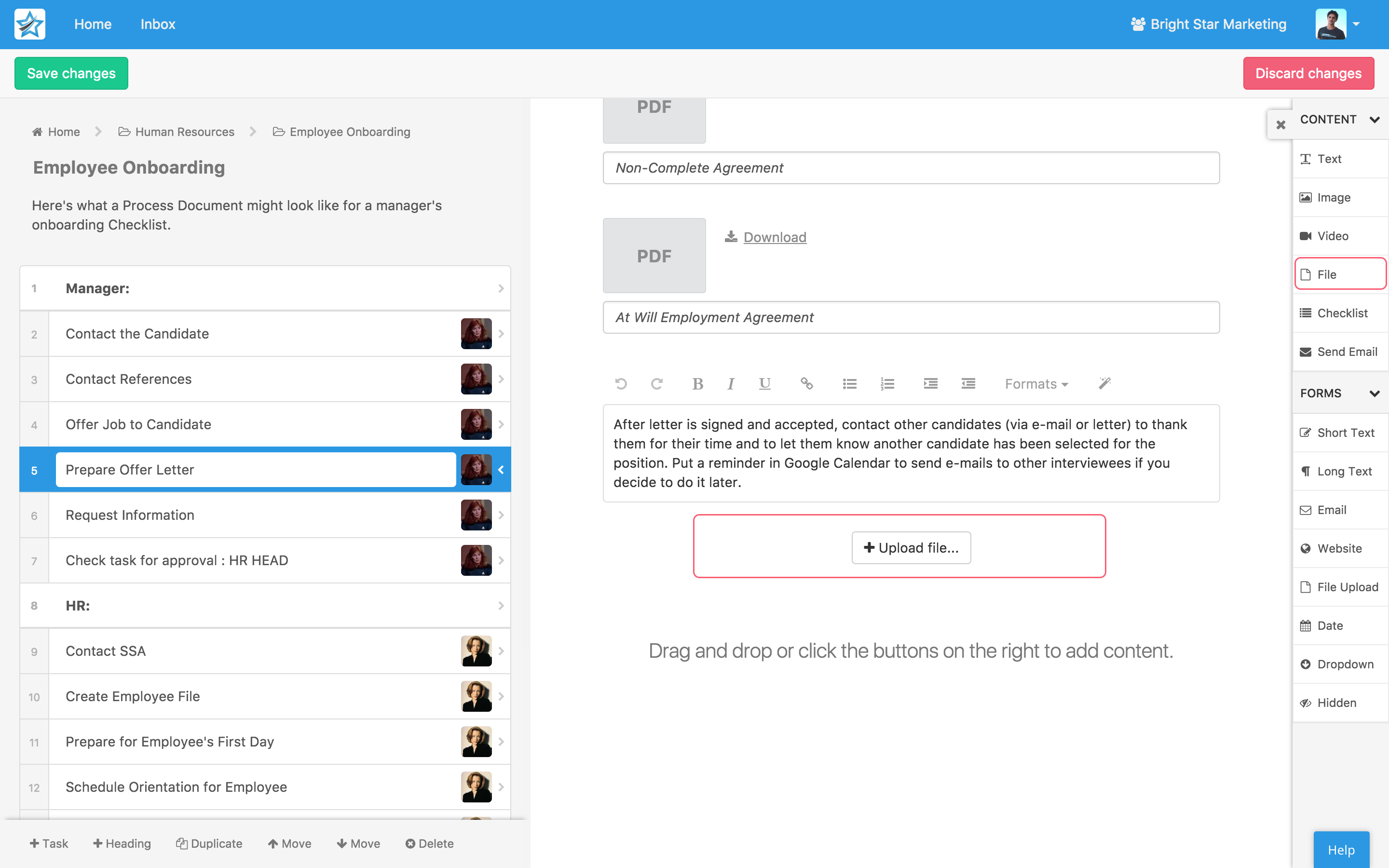
Task: Open the Inbox tab
Action: click(x=158, y=24)
